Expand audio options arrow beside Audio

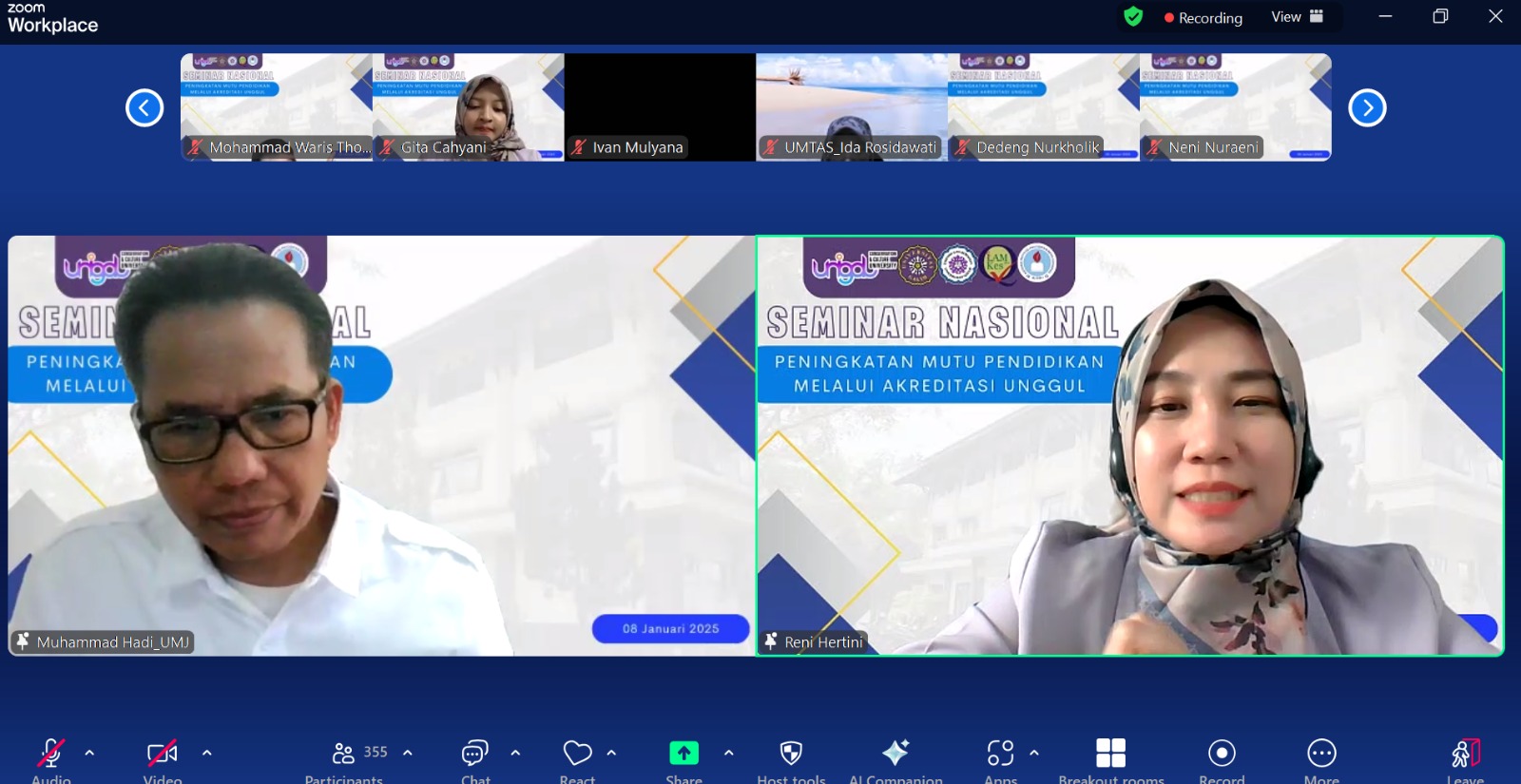coord(89,753)
